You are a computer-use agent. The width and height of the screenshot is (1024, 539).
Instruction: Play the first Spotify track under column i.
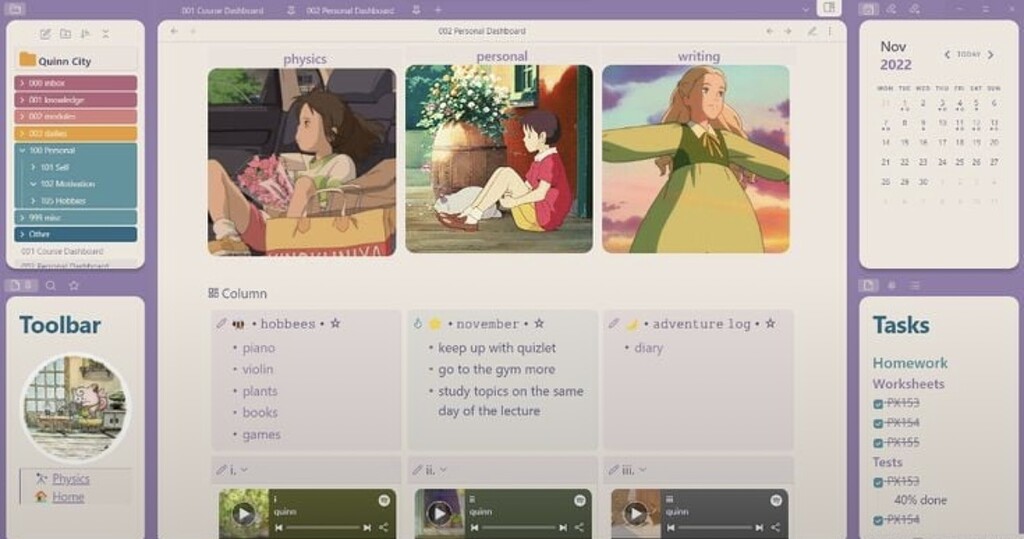point(243,514)
